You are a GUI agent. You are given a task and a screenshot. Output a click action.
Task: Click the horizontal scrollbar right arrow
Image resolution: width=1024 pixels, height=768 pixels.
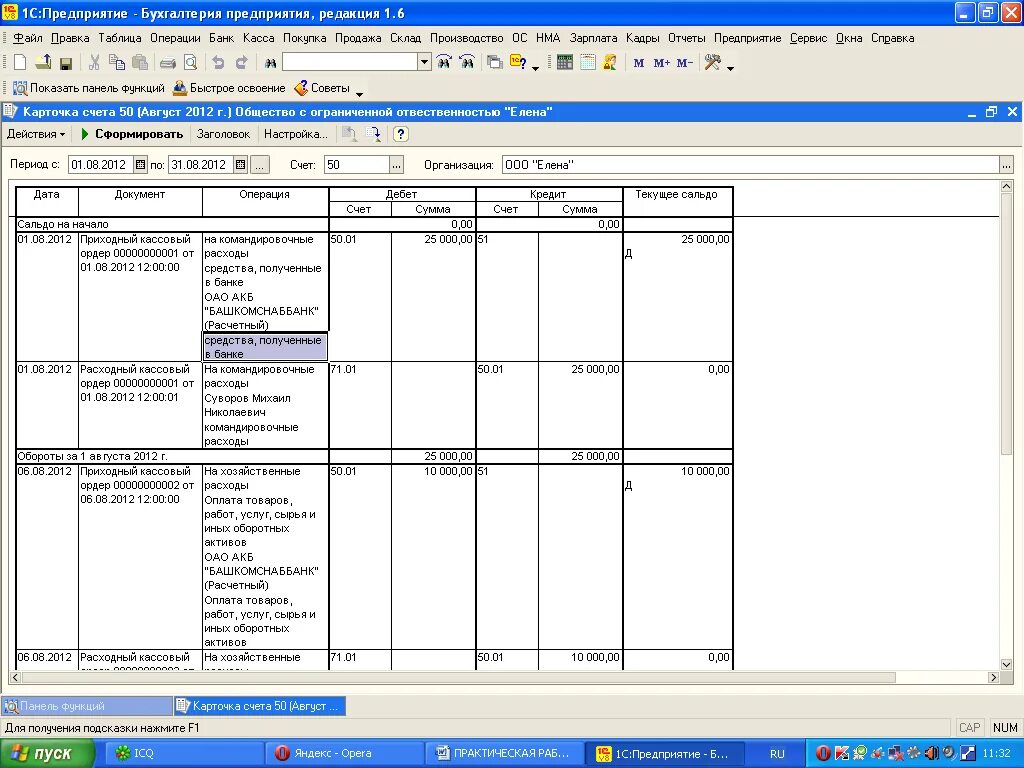click(x=993, y=677)
